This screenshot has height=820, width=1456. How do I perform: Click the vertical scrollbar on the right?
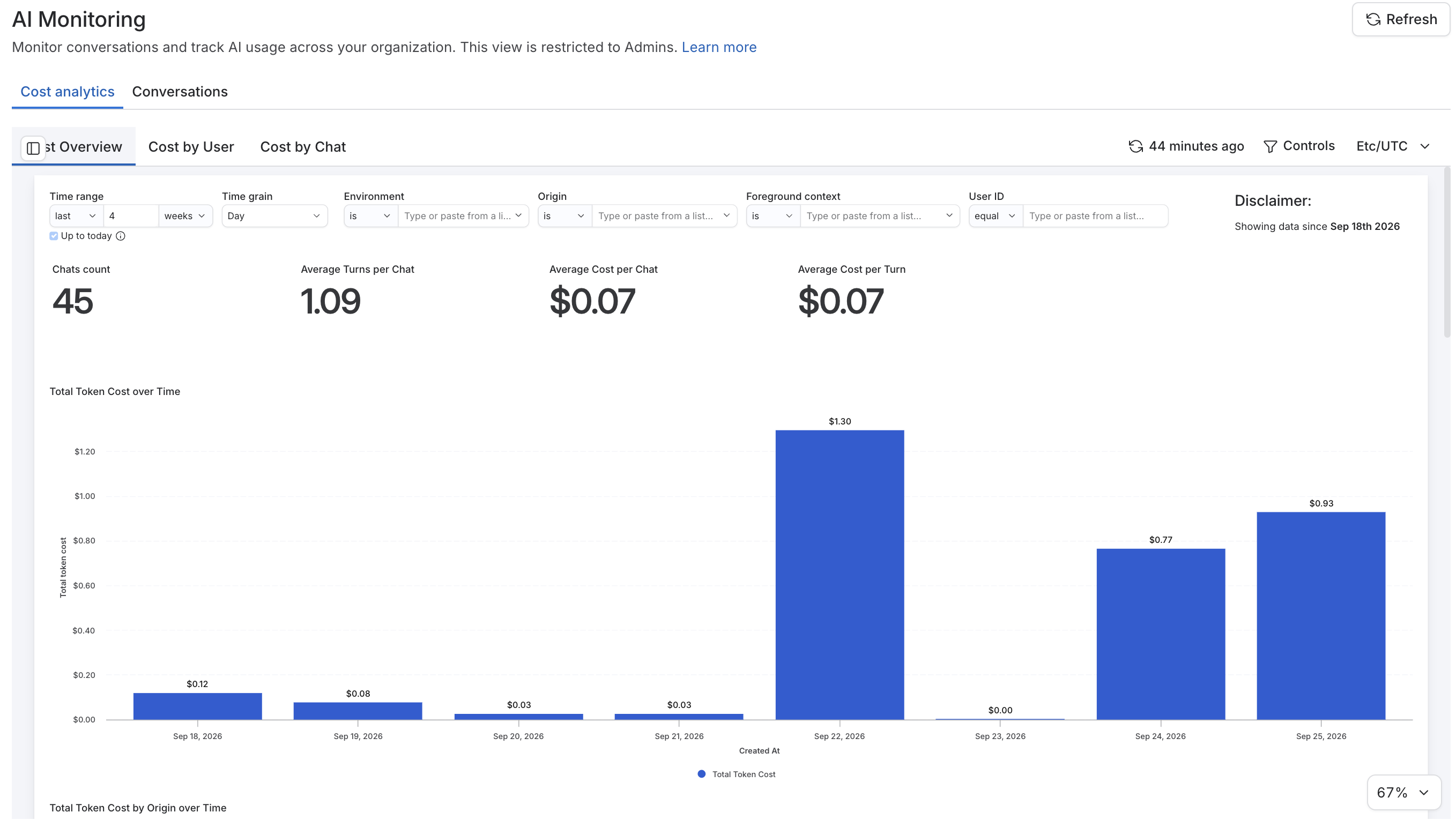point(1447,252)
